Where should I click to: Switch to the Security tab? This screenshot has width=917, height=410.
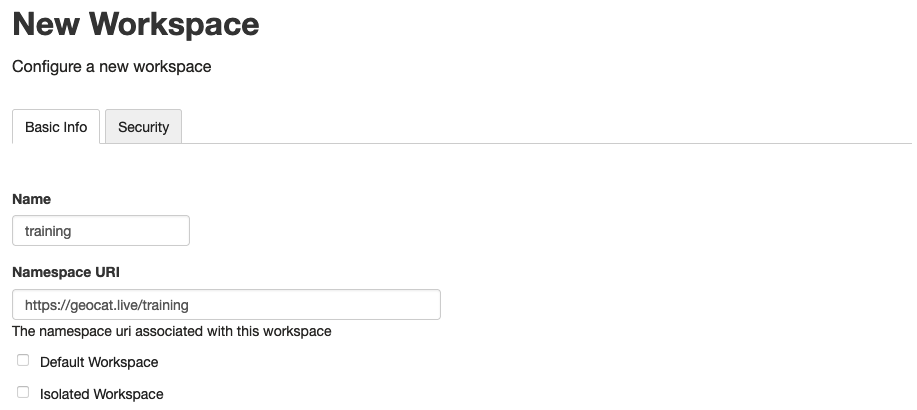pos(143,126)
